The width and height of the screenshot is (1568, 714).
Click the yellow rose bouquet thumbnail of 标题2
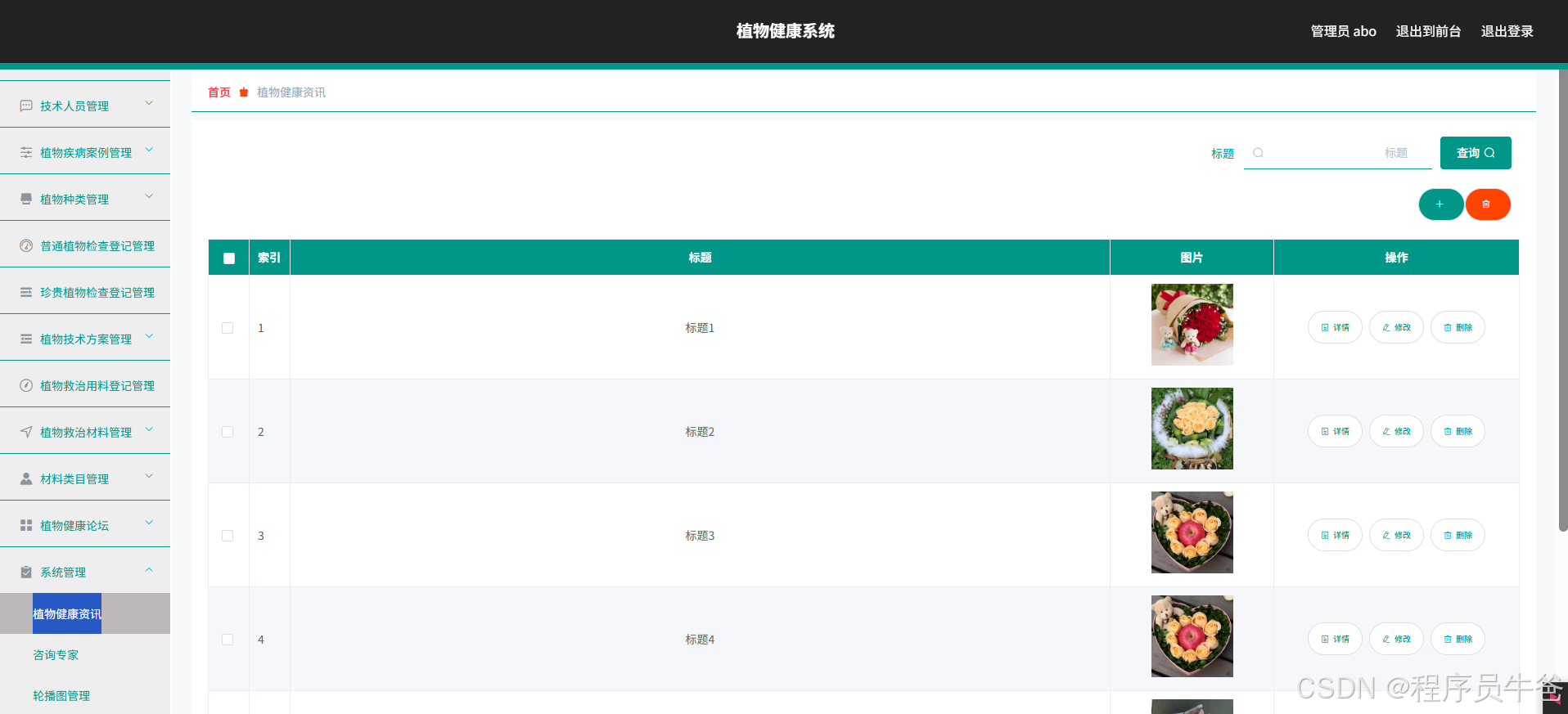[1192, 429]
